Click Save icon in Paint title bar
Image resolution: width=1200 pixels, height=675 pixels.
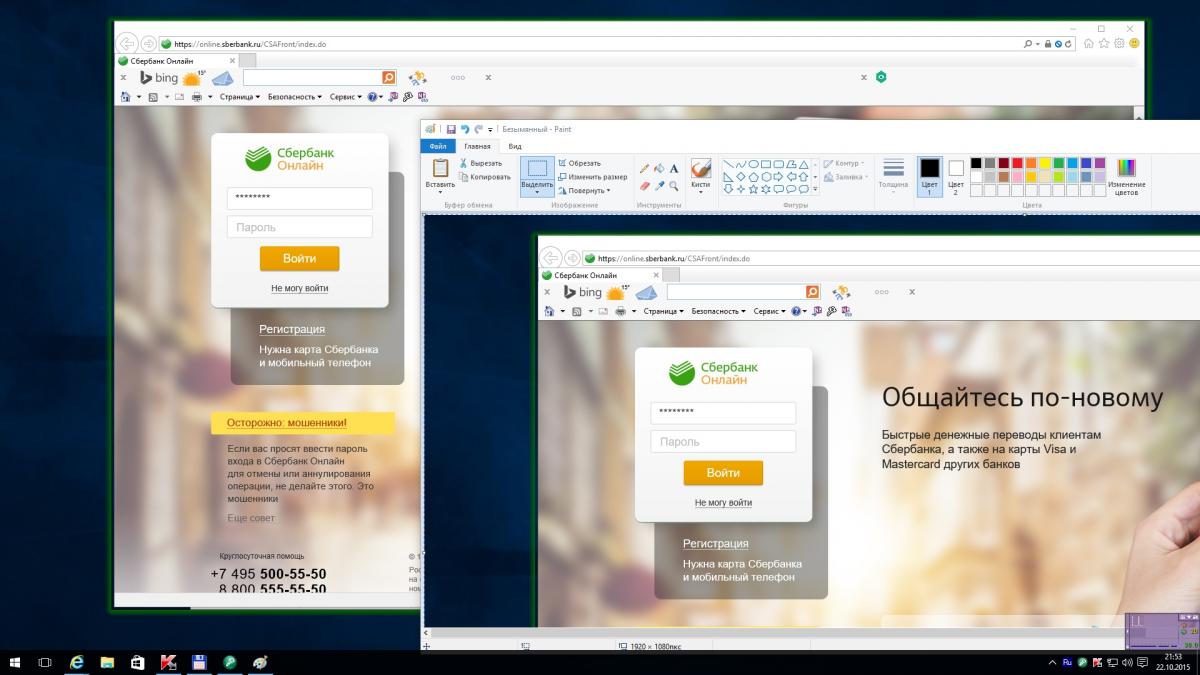pyautogui.click(x=451, y=129)
